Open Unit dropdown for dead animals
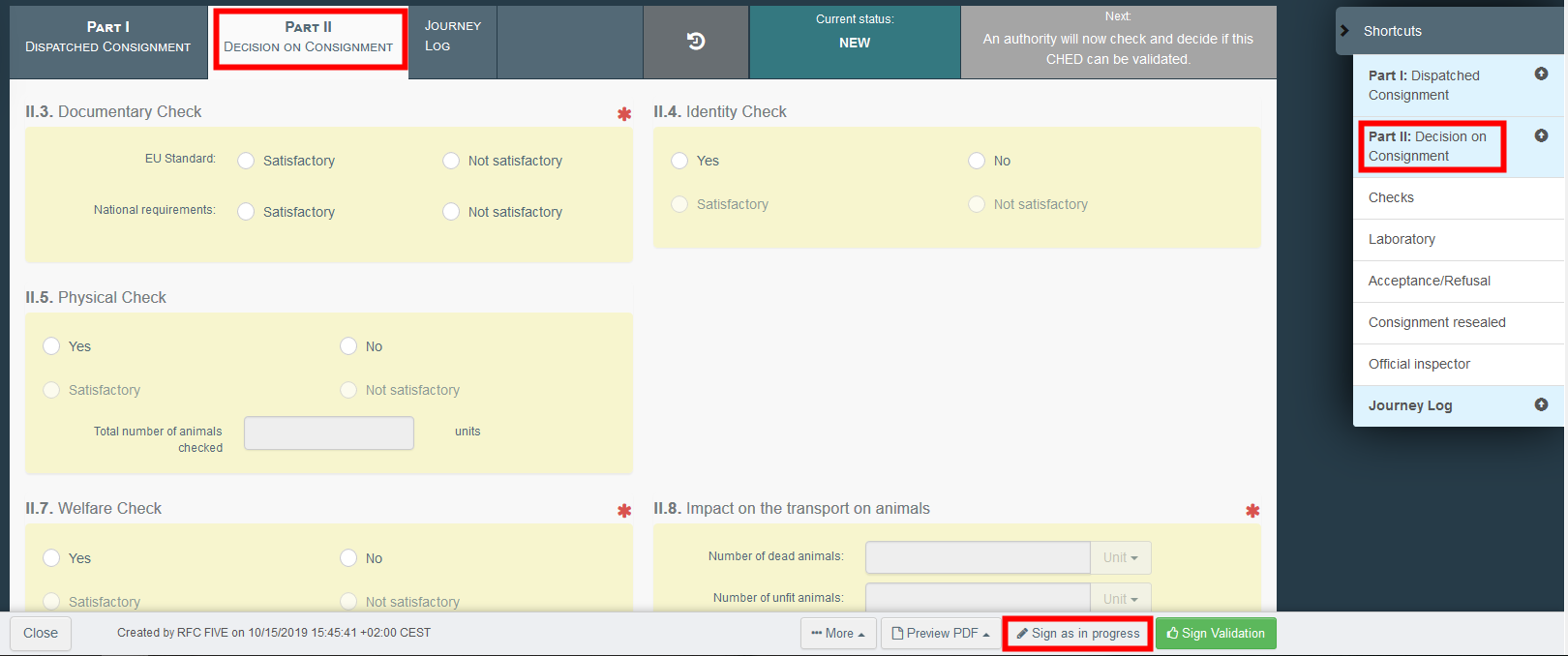This screenshot has width=1568, height=656. tap(1121, 557)
